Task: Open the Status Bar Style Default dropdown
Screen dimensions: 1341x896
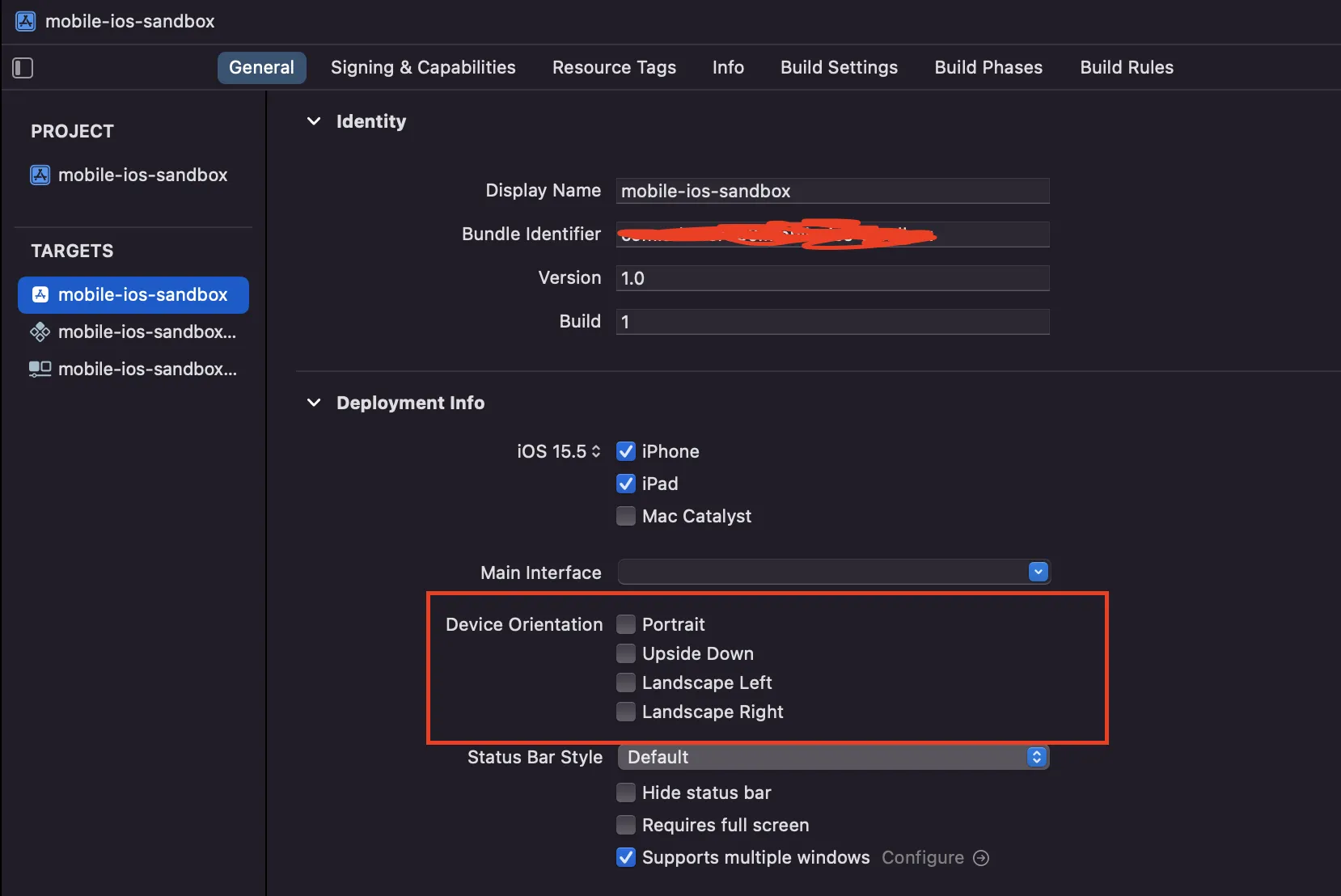Action: tap(833, 757)
